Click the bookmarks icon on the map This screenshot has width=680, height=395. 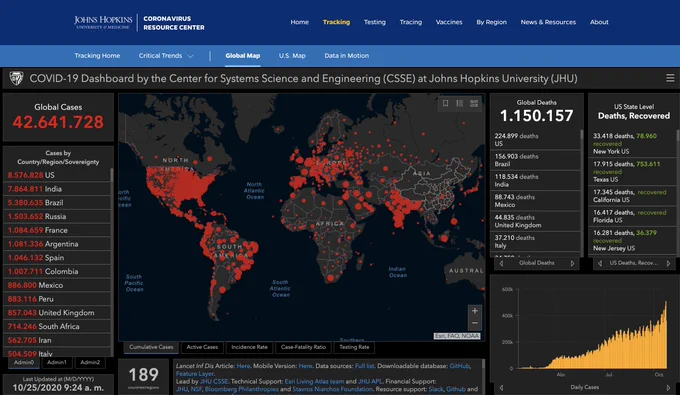[x=445, y=103]
